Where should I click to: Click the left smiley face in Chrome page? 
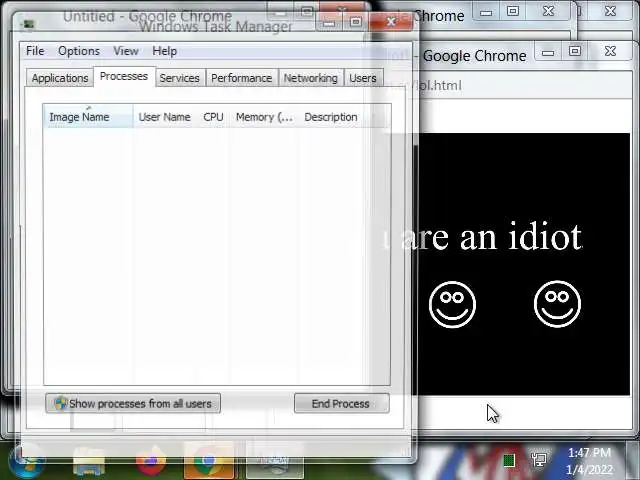pos(452,304)
